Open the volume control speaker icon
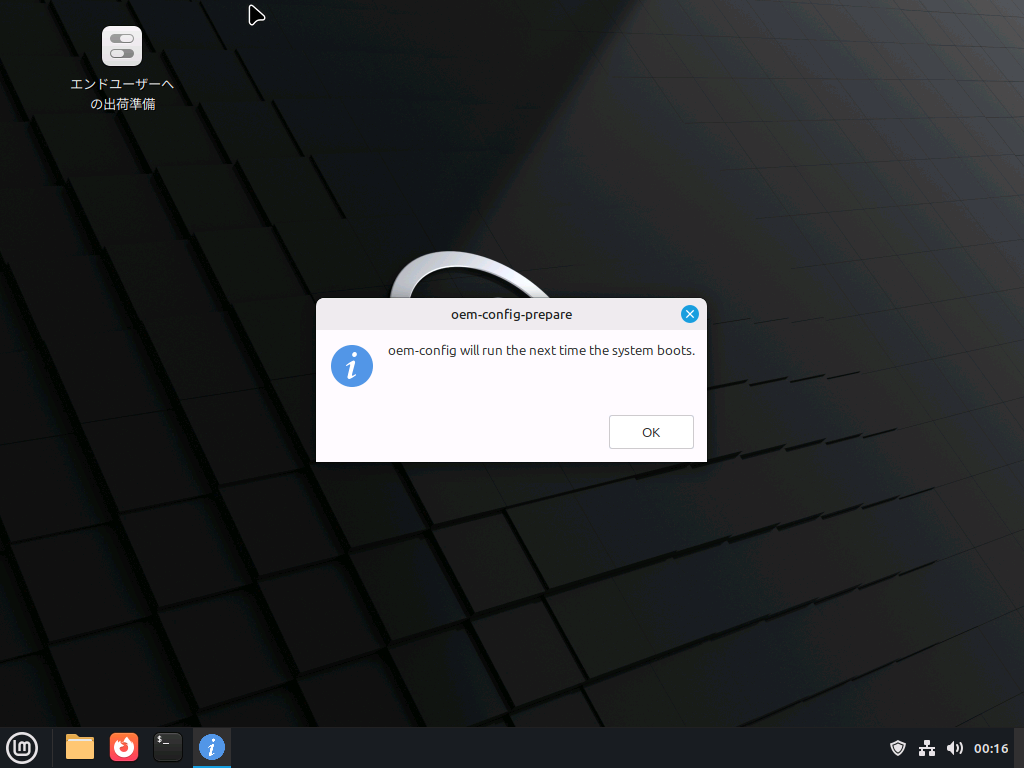This screenshot has height=768, width=1024. click(x=955, y=748)
